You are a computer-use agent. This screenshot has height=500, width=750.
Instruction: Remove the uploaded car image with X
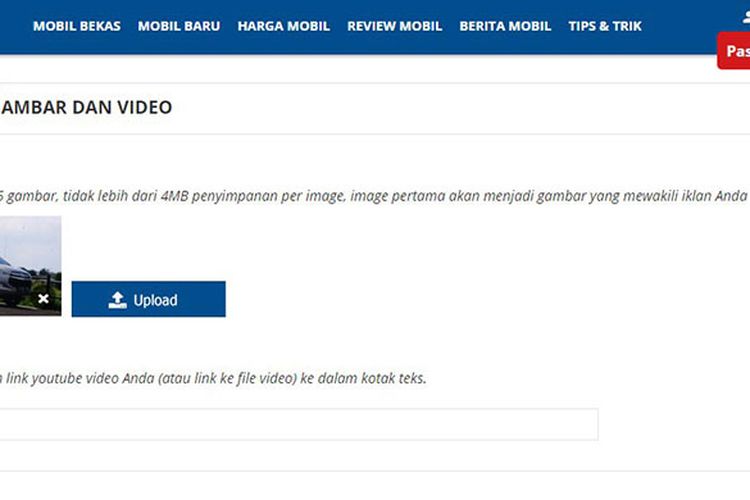[43, 298]
